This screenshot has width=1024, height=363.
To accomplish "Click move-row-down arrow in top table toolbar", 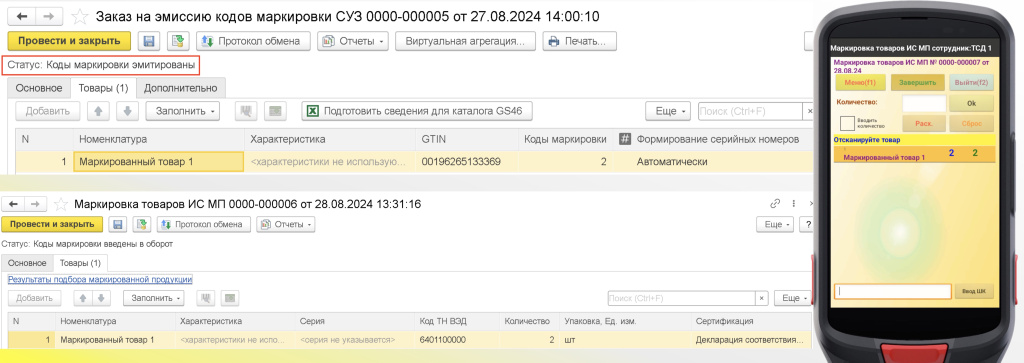I will pos(127,112).
